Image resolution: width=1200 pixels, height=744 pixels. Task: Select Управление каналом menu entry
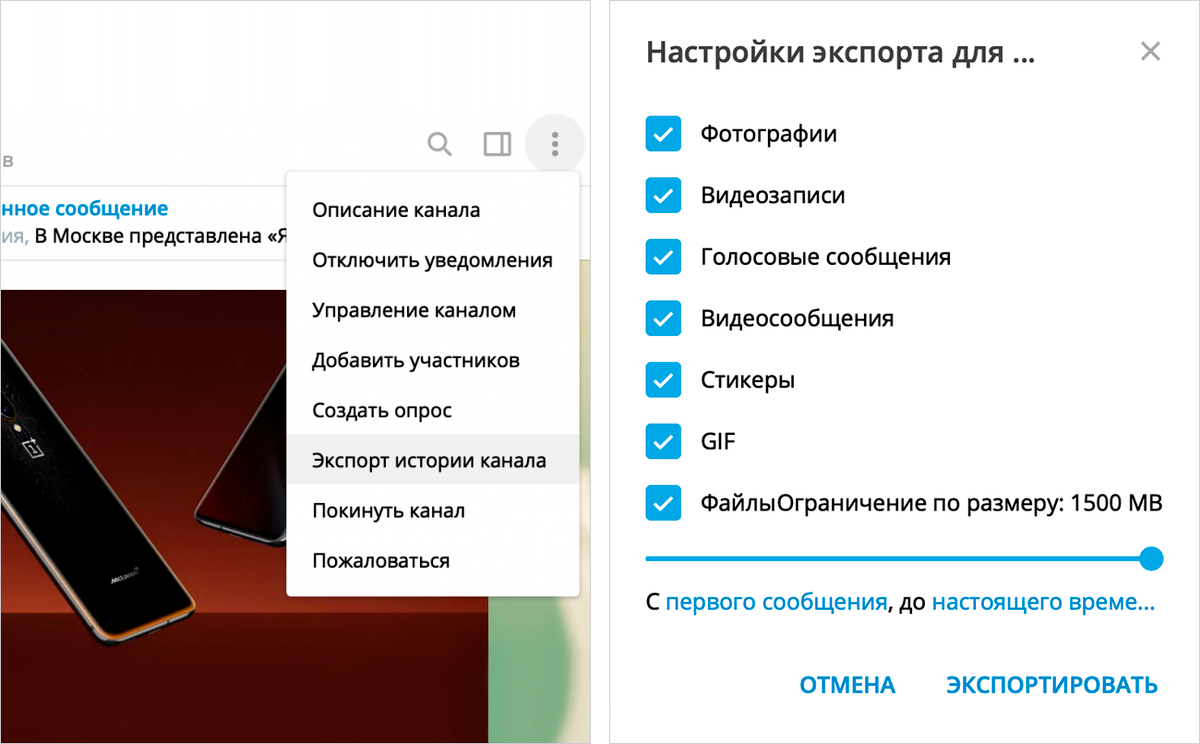click(414, 310)
